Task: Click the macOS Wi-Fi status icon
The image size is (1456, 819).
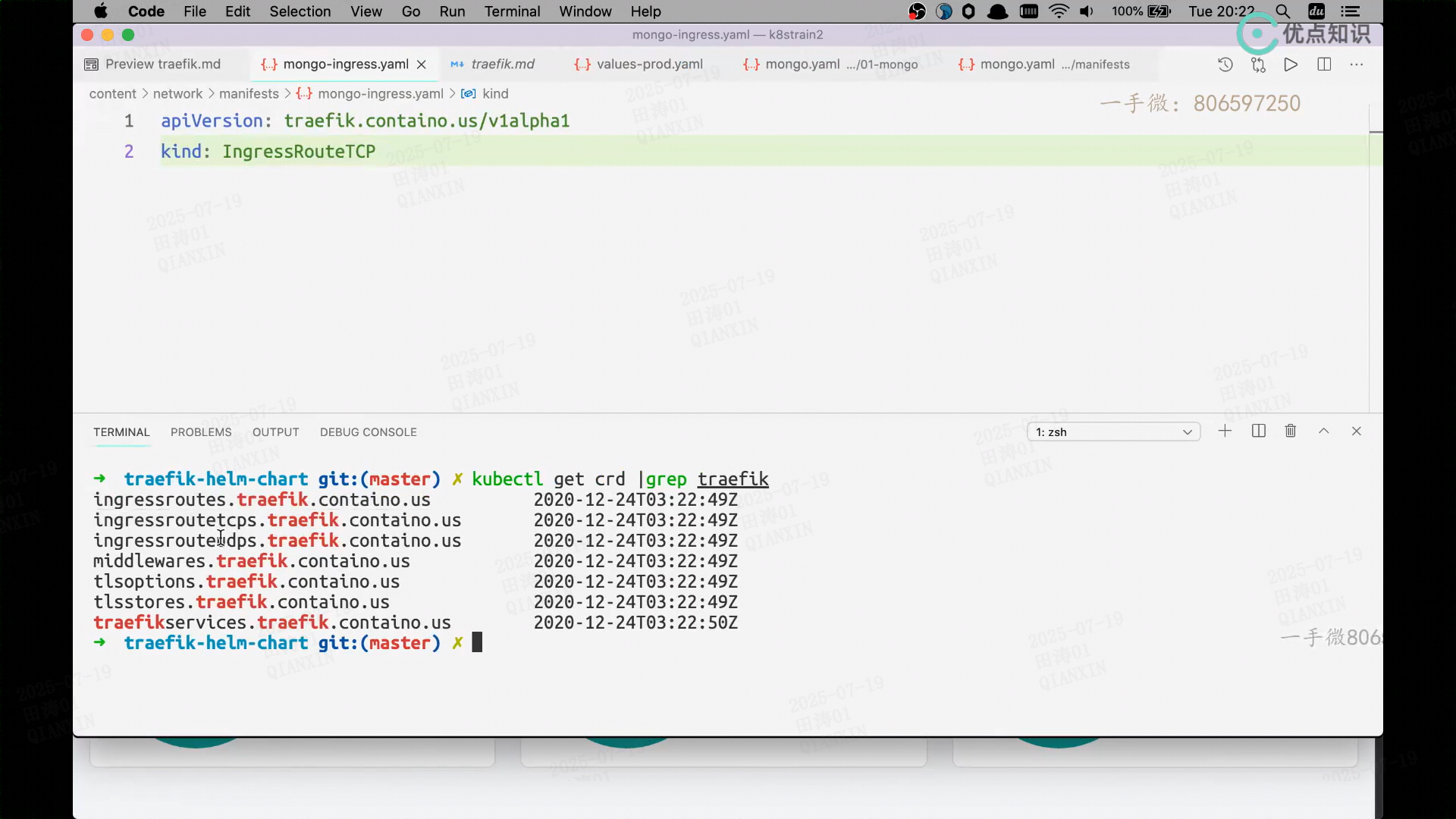Action: [1059, 11]
